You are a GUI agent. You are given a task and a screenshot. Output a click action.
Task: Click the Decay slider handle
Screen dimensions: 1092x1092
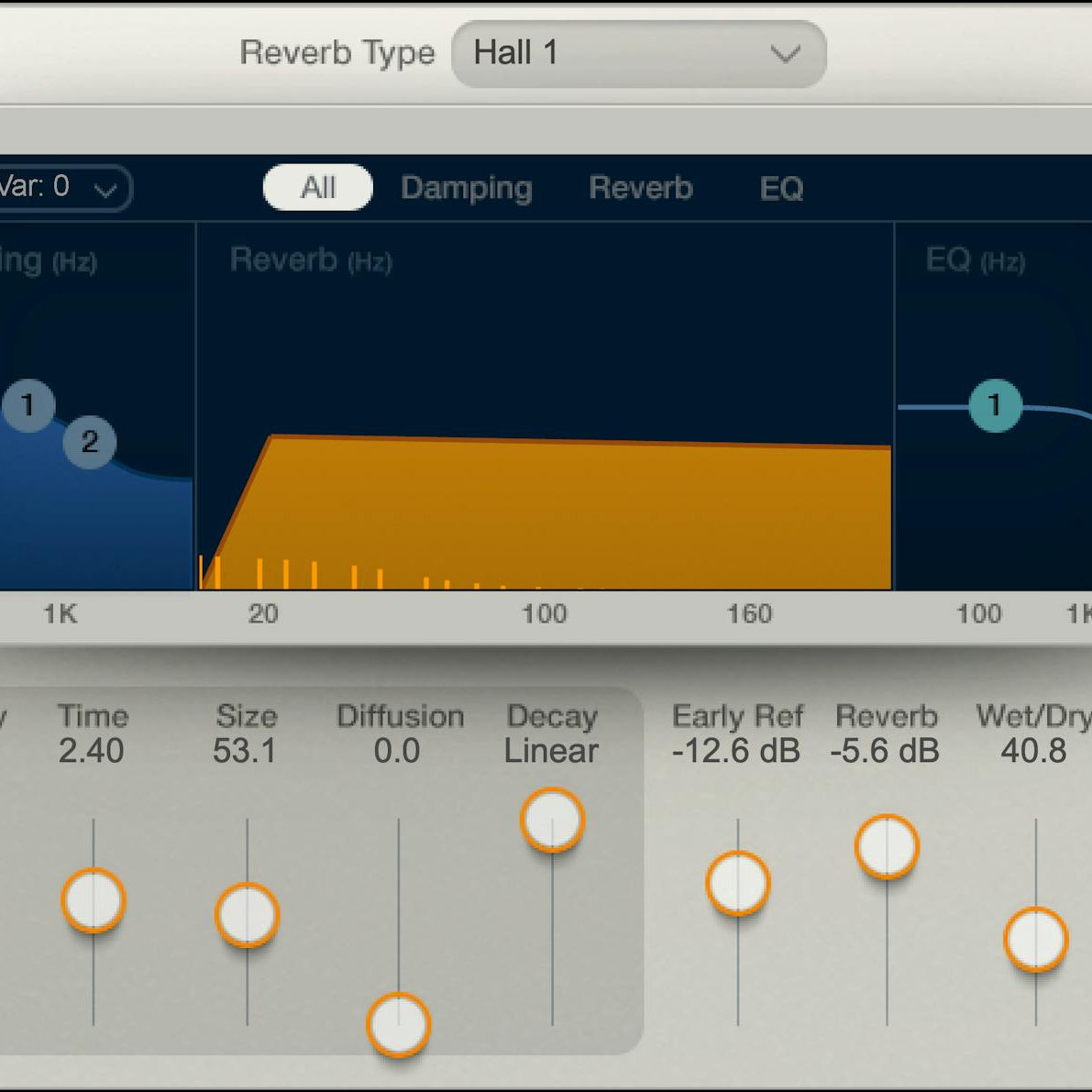pyautogui.click(x=552, y=821)
